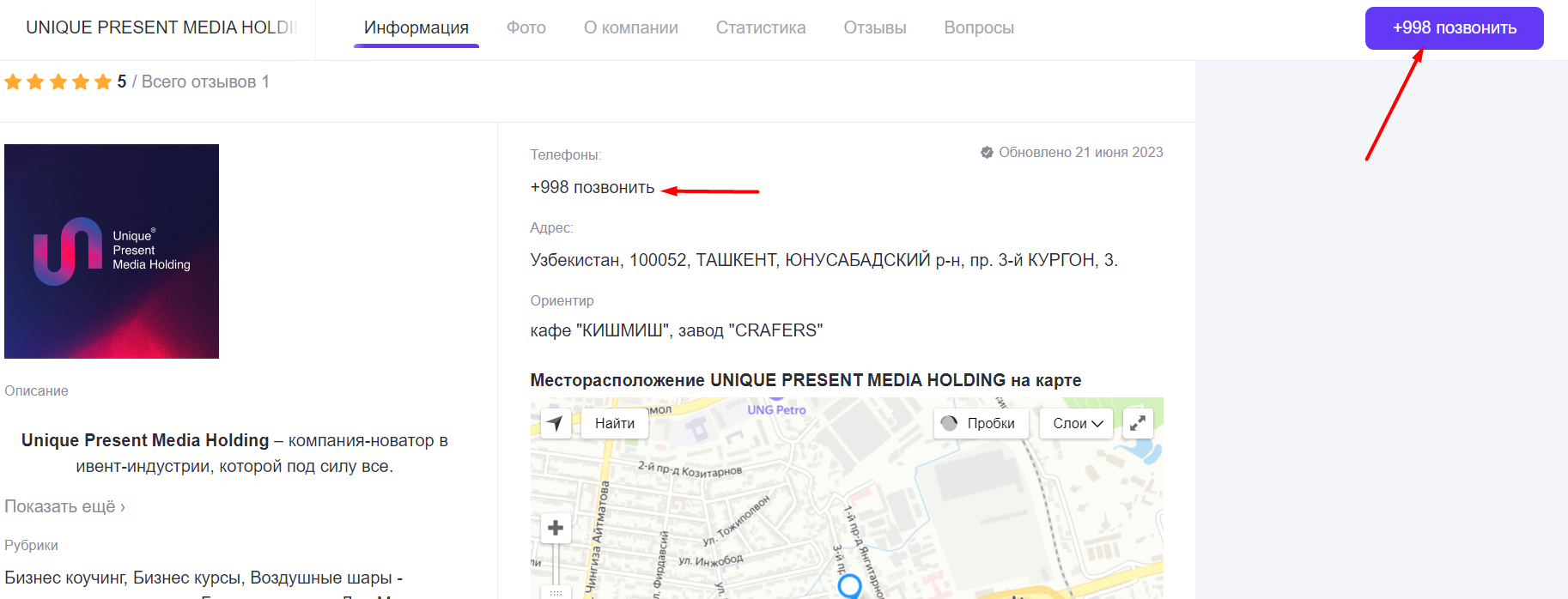Screen dimensions: 1568x599
Task: Toggle the Пробки traffic layer on map
Action: (x=982, y=423)
